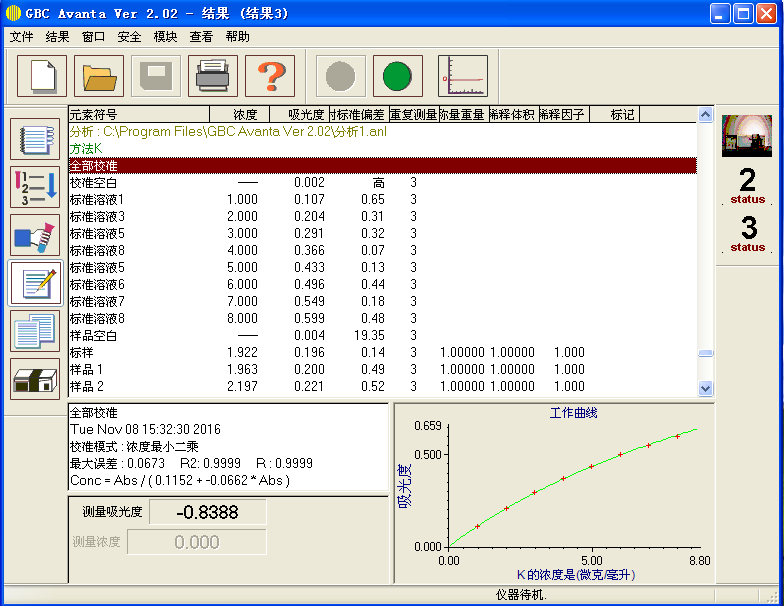
Task: Click the lamp 2 status indicator
Action: (x=748, y=186)
